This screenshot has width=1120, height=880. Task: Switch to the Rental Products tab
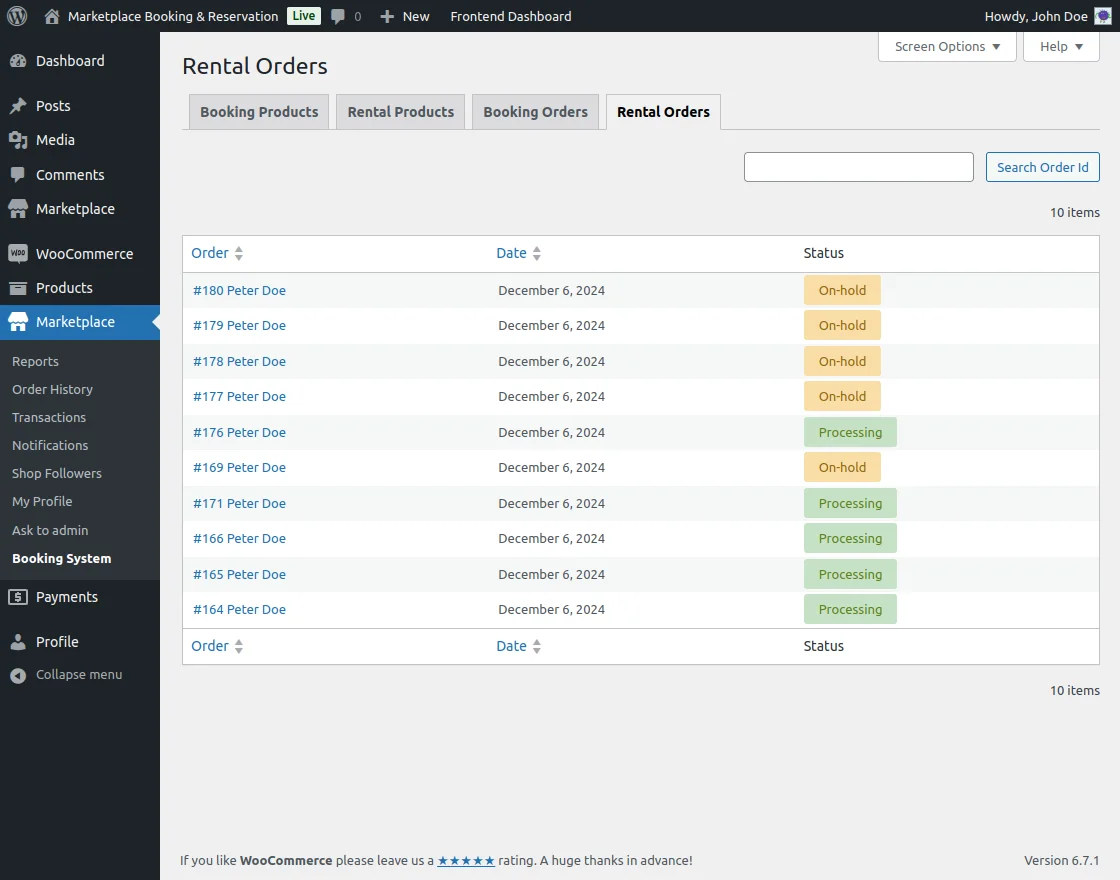[400, 112]
